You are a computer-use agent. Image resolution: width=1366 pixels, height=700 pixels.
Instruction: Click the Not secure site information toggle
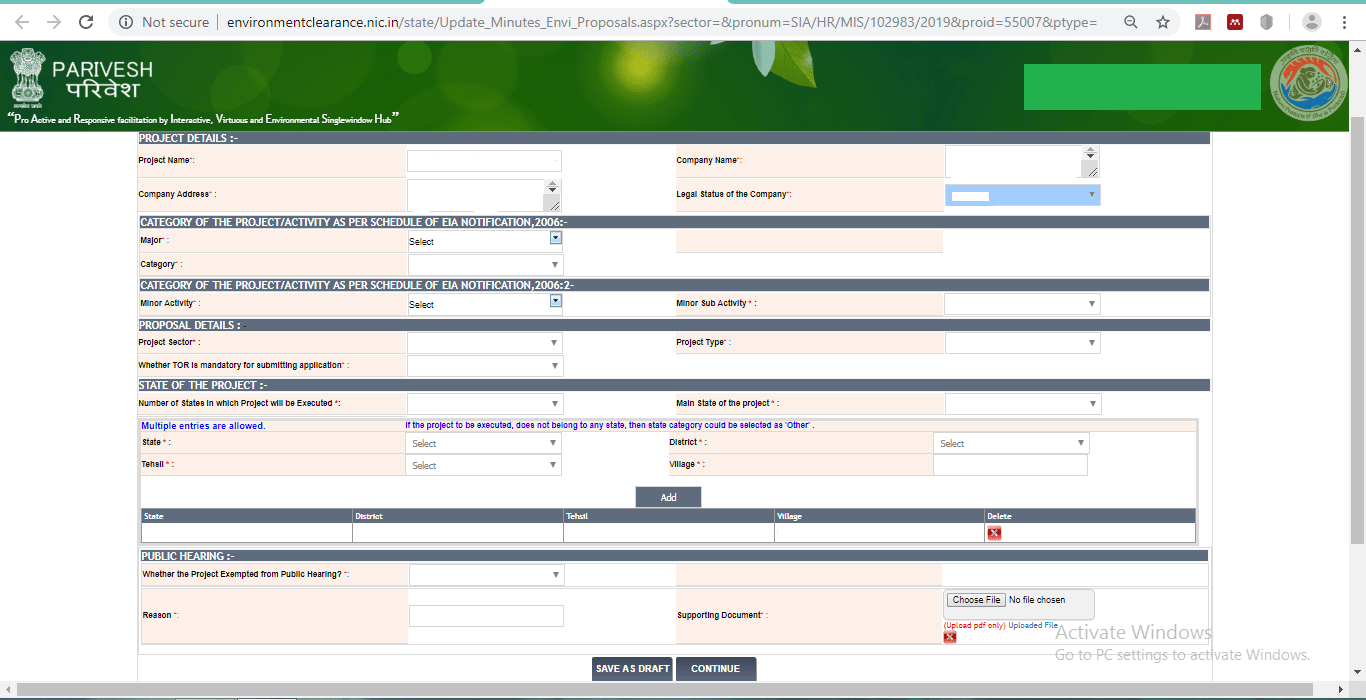pos(126,20)
